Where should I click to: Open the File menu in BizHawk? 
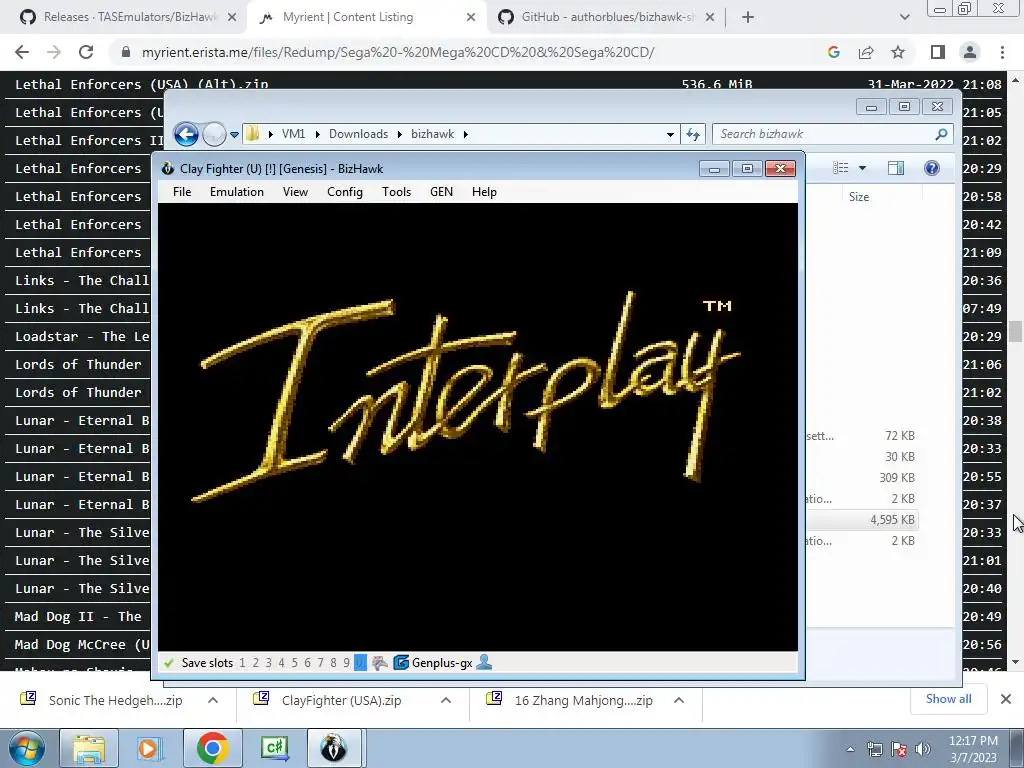tap(182, 191)
